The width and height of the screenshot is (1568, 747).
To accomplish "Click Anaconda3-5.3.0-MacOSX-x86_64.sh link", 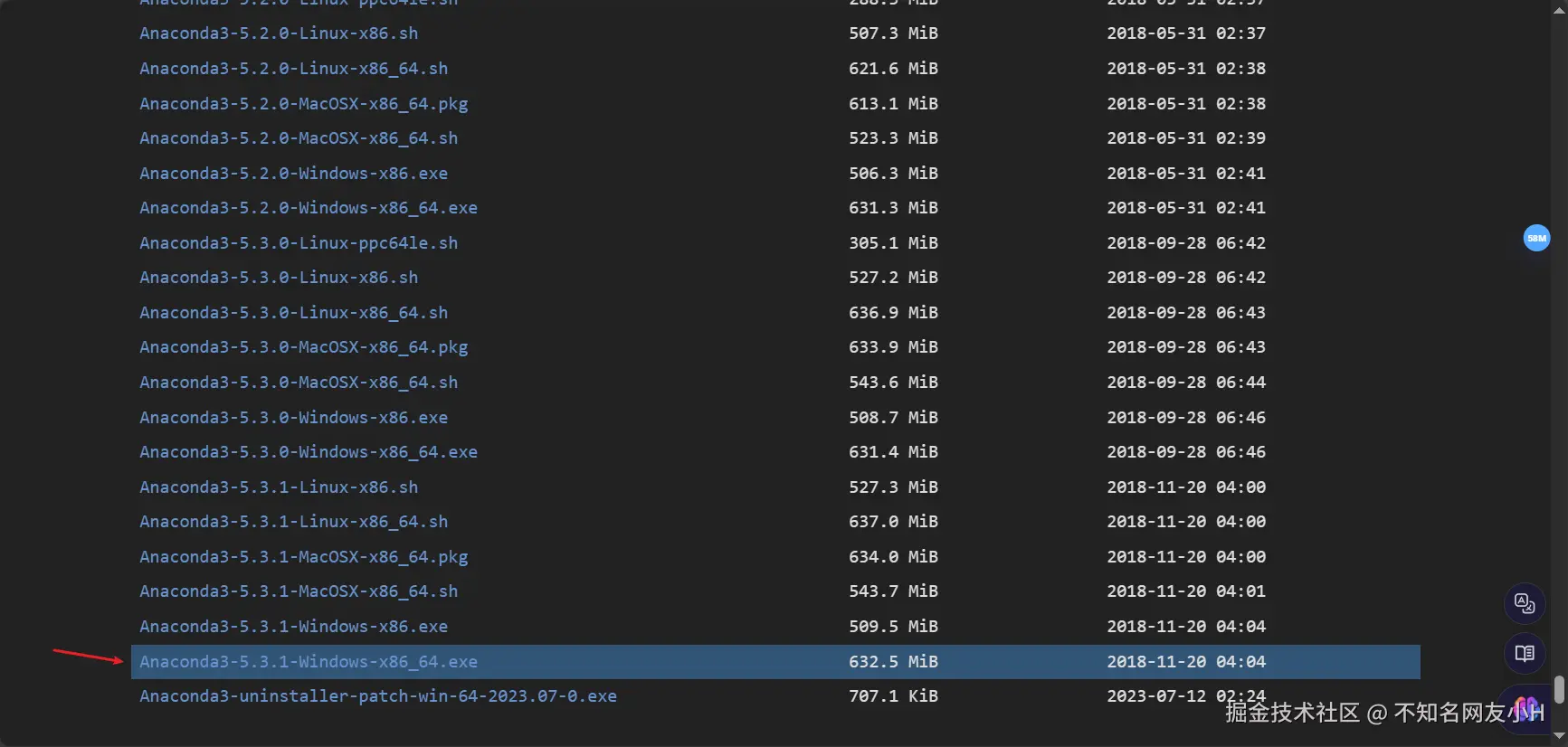I will (299, 383).
